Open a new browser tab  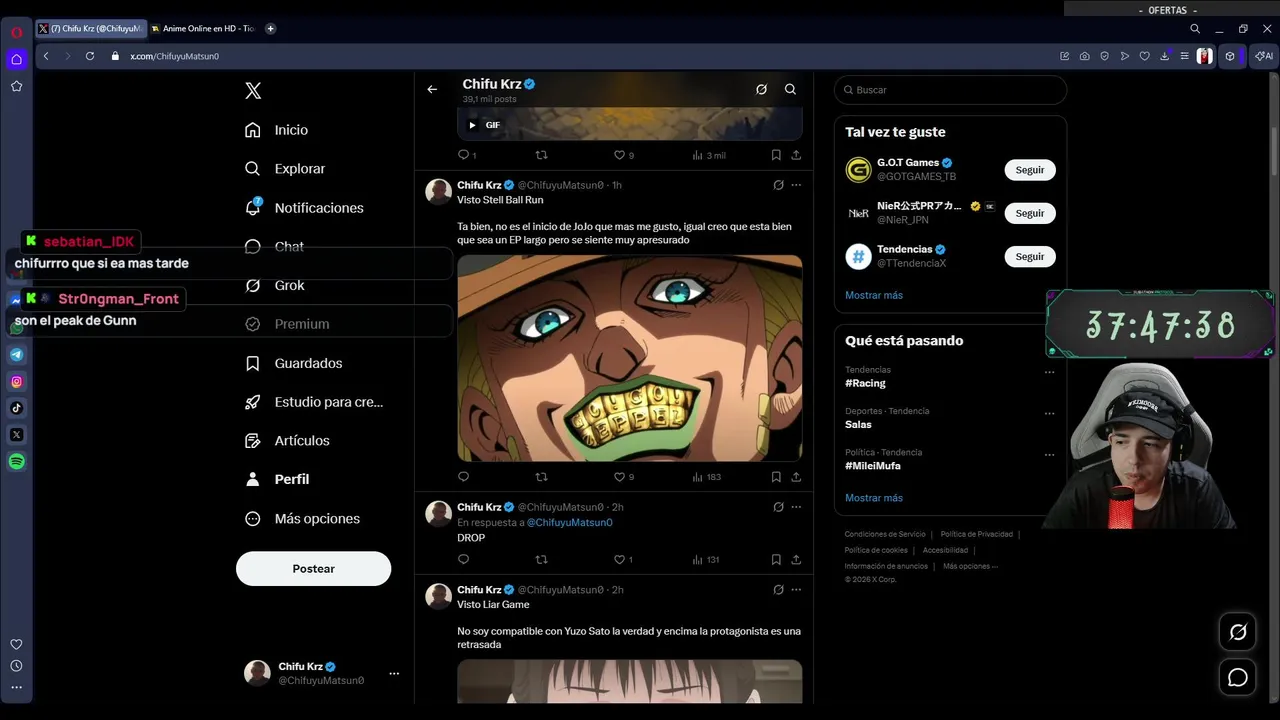click(270, 29)
